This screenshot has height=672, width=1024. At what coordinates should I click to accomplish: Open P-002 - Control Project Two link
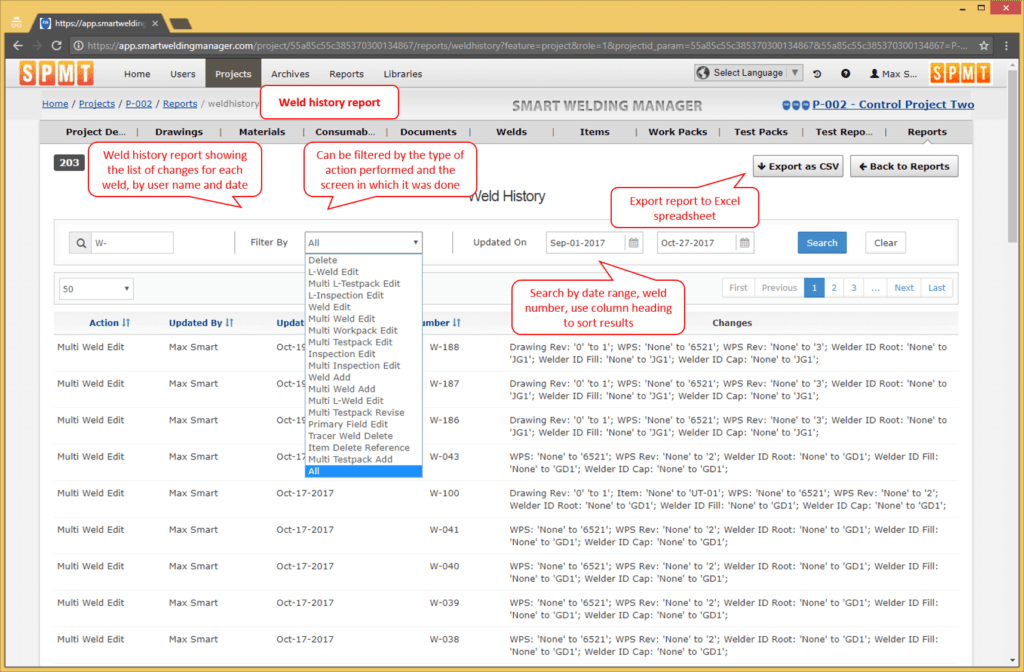(893, 104)
